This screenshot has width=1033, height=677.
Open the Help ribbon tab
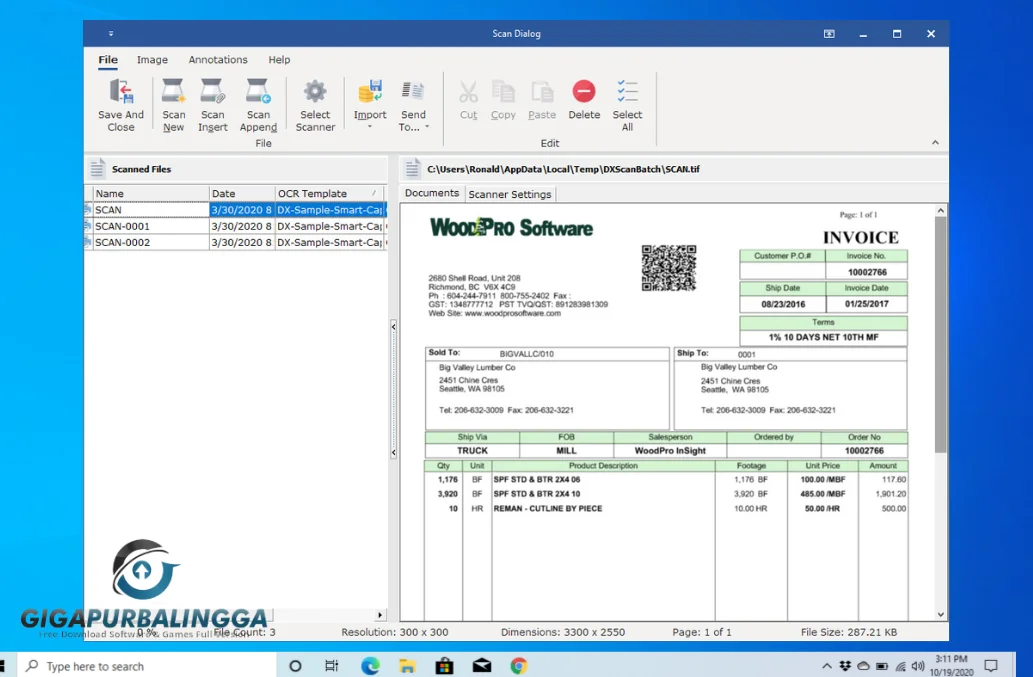(279, 60)
